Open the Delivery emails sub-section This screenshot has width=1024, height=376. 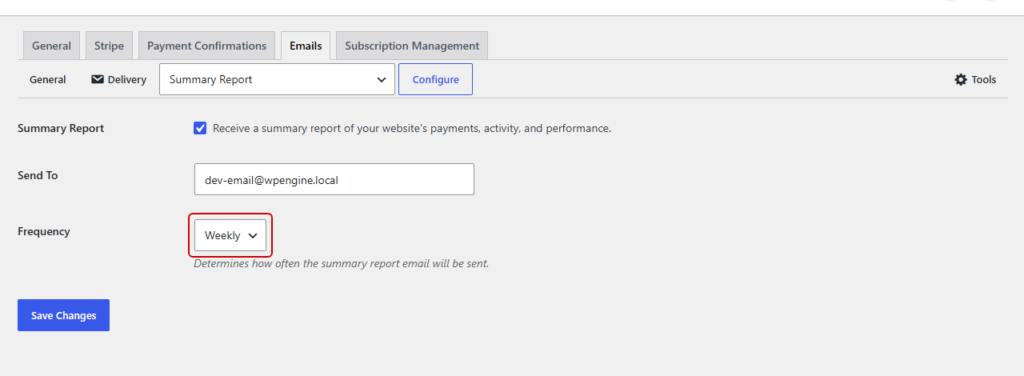[x=119, y=80]
